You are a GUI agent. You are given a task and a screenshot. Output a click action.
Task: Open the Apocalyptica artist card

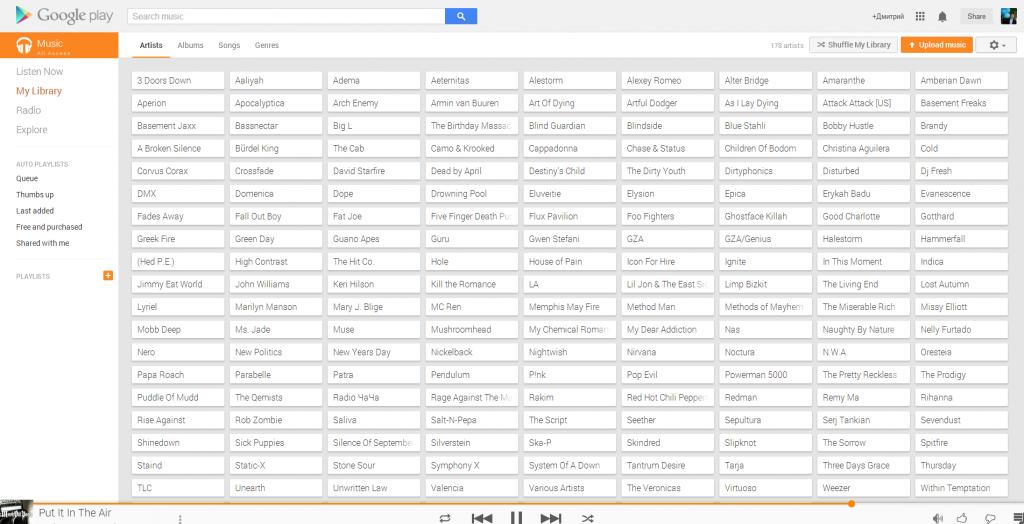coord(276,103)
